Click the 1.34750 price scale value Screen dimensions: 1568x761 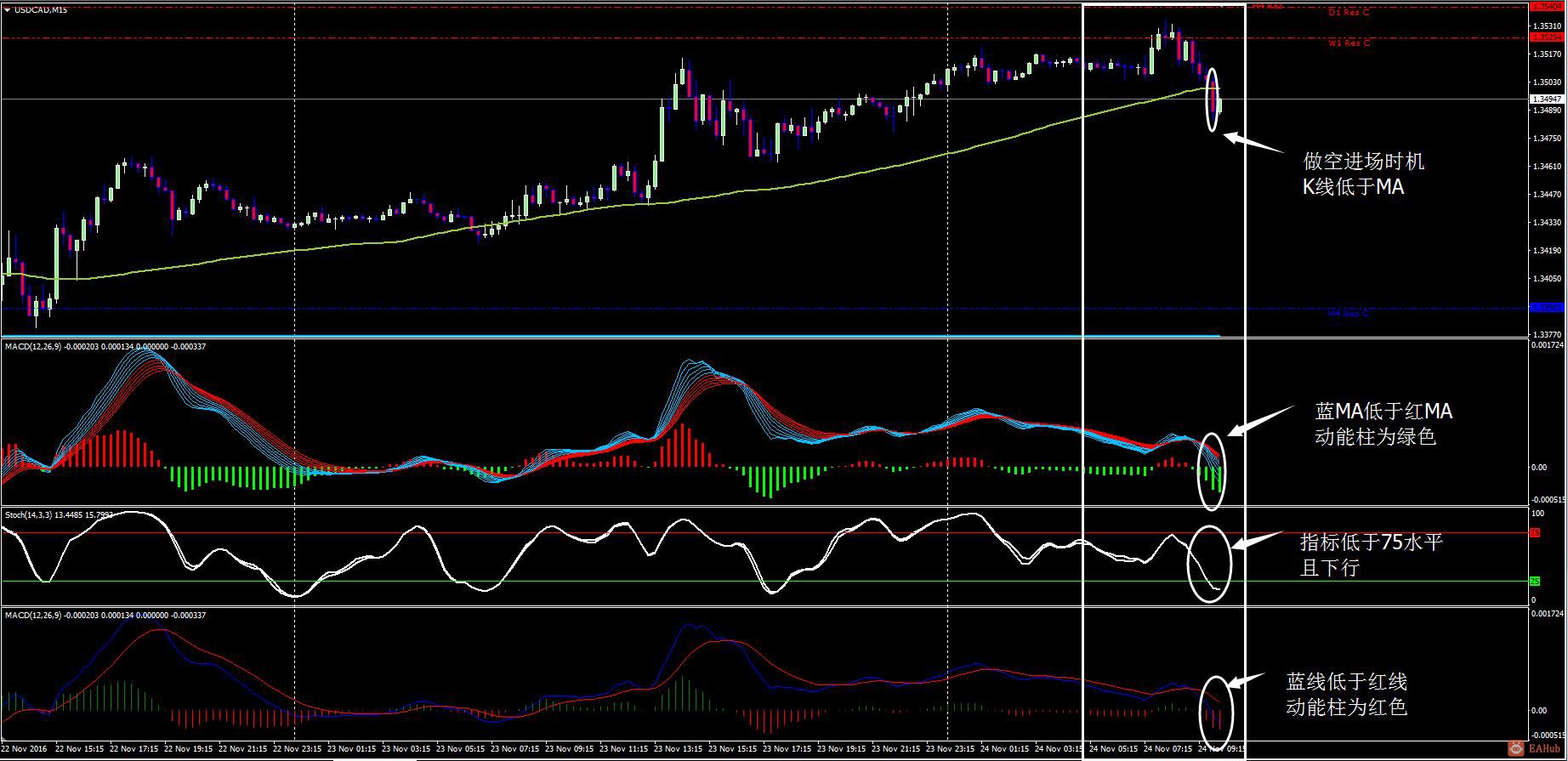[x=1546, y=139]
